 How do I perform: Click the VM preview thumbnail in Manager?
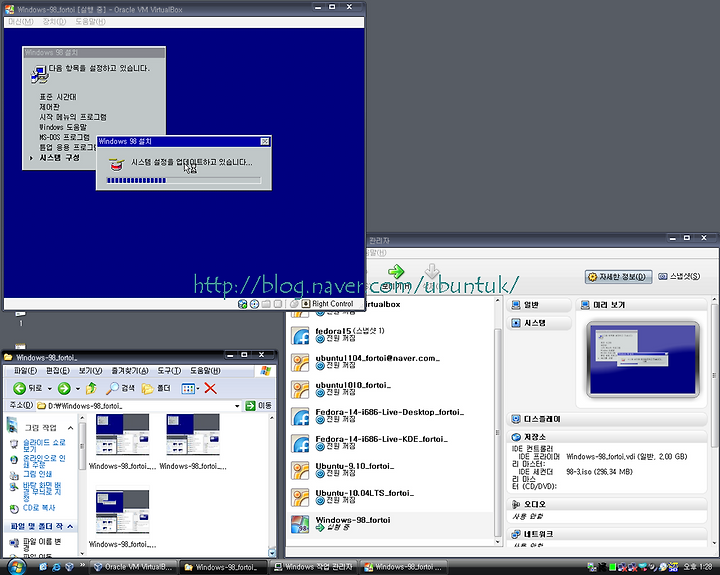tap(642, 360)
